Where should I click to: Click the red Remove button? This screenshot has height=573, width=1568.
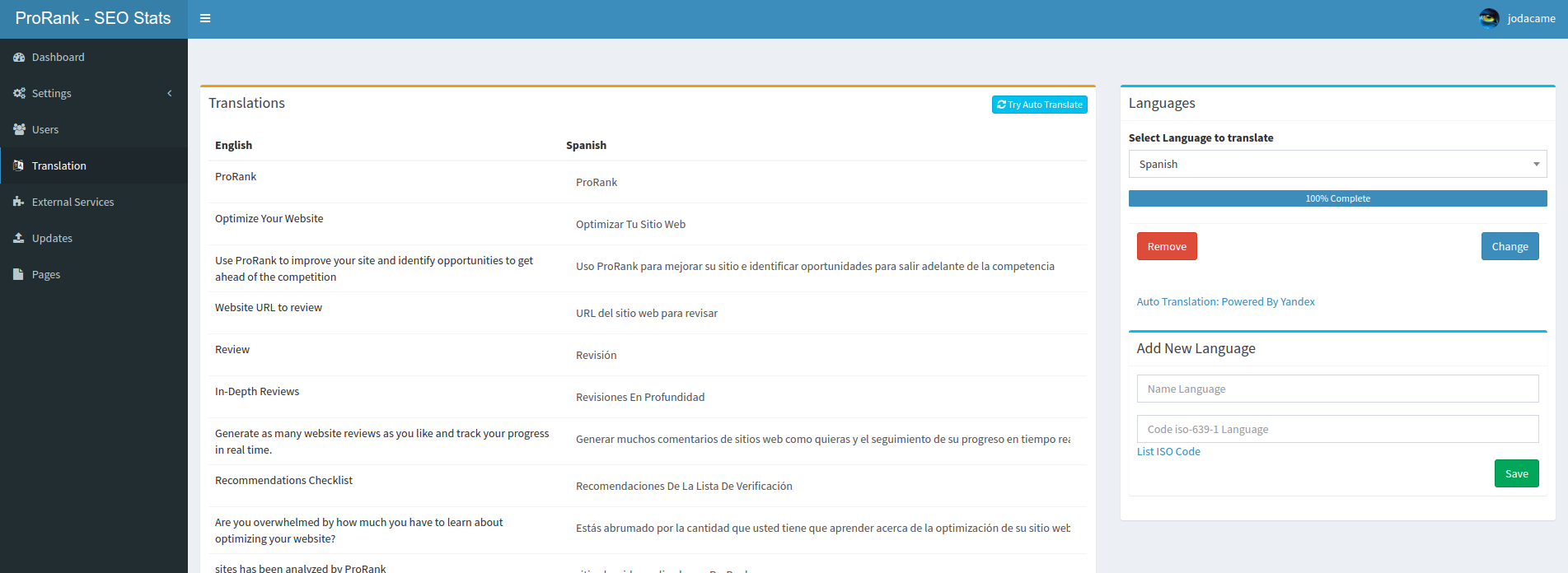[x=1167, y=246]
